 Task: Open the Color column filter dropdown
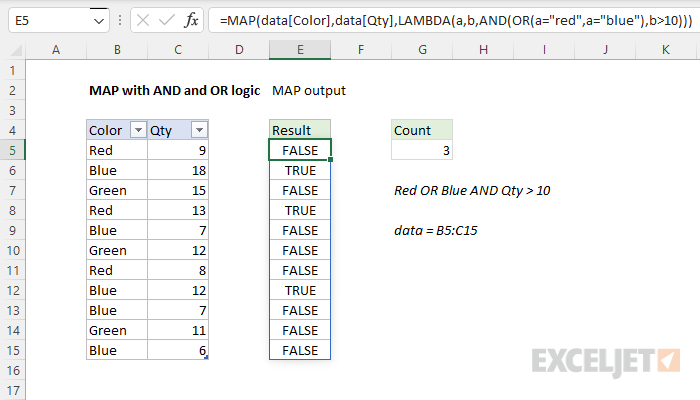click(x=138, y=130)
